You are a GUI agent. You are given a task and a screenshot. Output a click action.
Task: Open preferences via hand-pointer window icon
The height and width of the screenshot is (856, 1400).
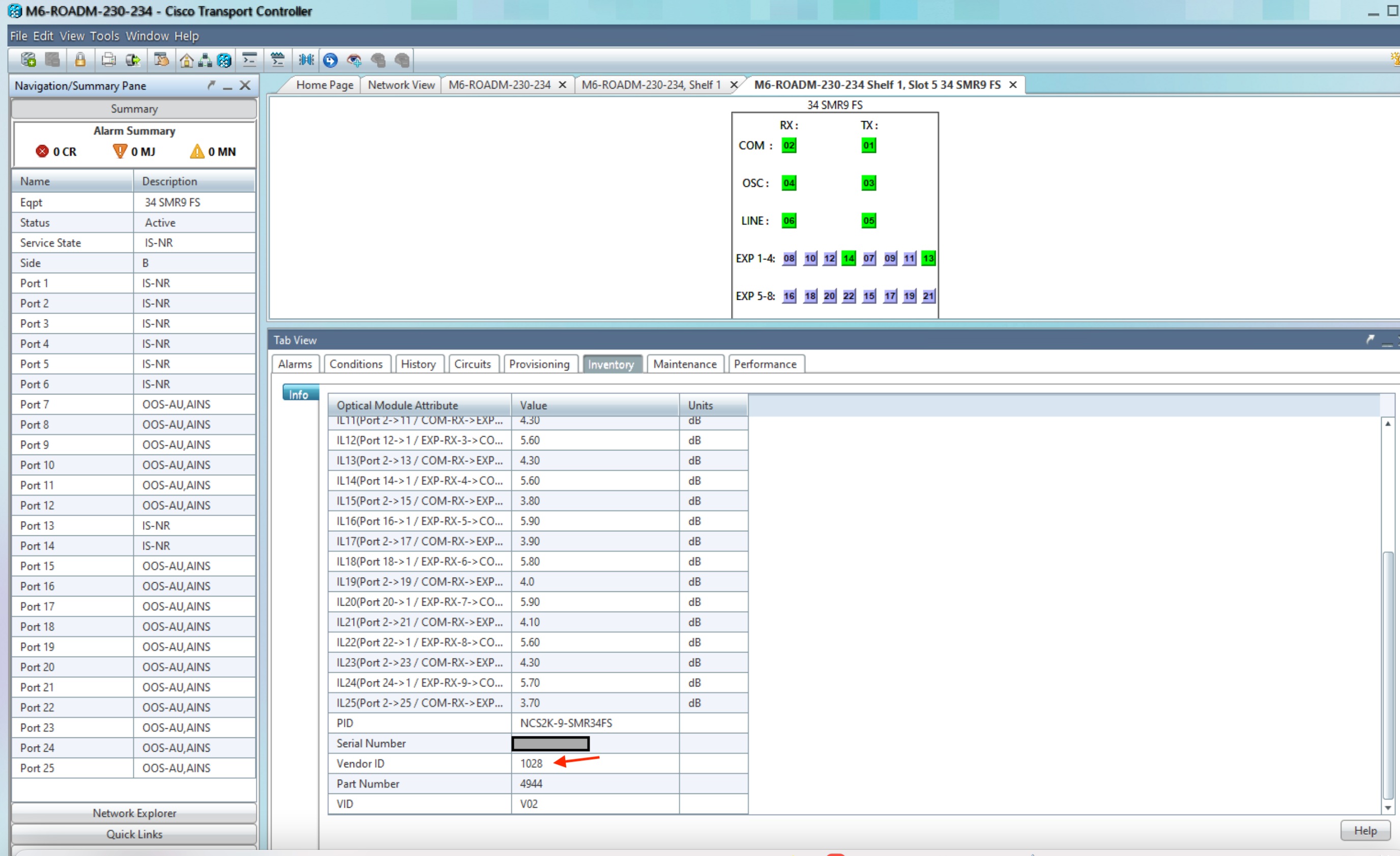161,60
